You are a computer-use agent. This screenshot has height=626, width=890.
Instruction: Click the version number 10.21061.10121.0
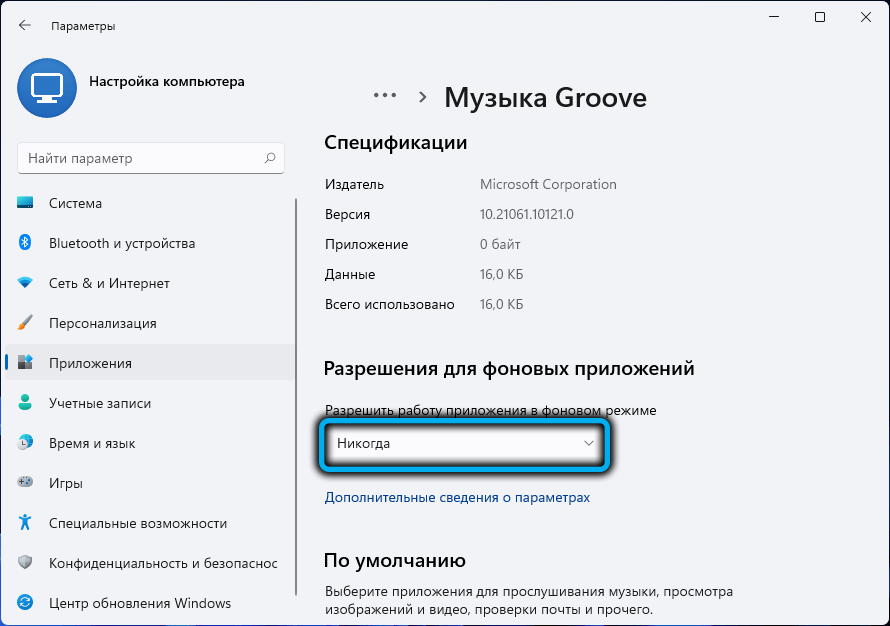(526, 214)
